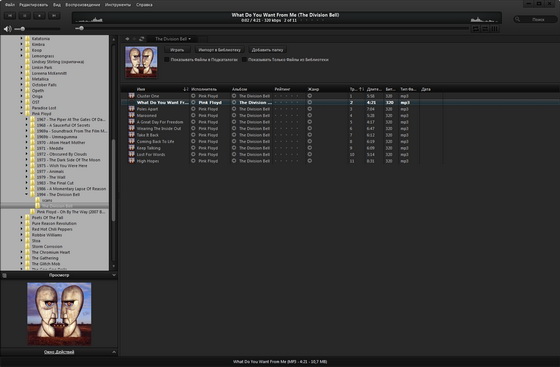Click the small Division Bell cover thumbnail
The image size is (560, 367).
141,62
